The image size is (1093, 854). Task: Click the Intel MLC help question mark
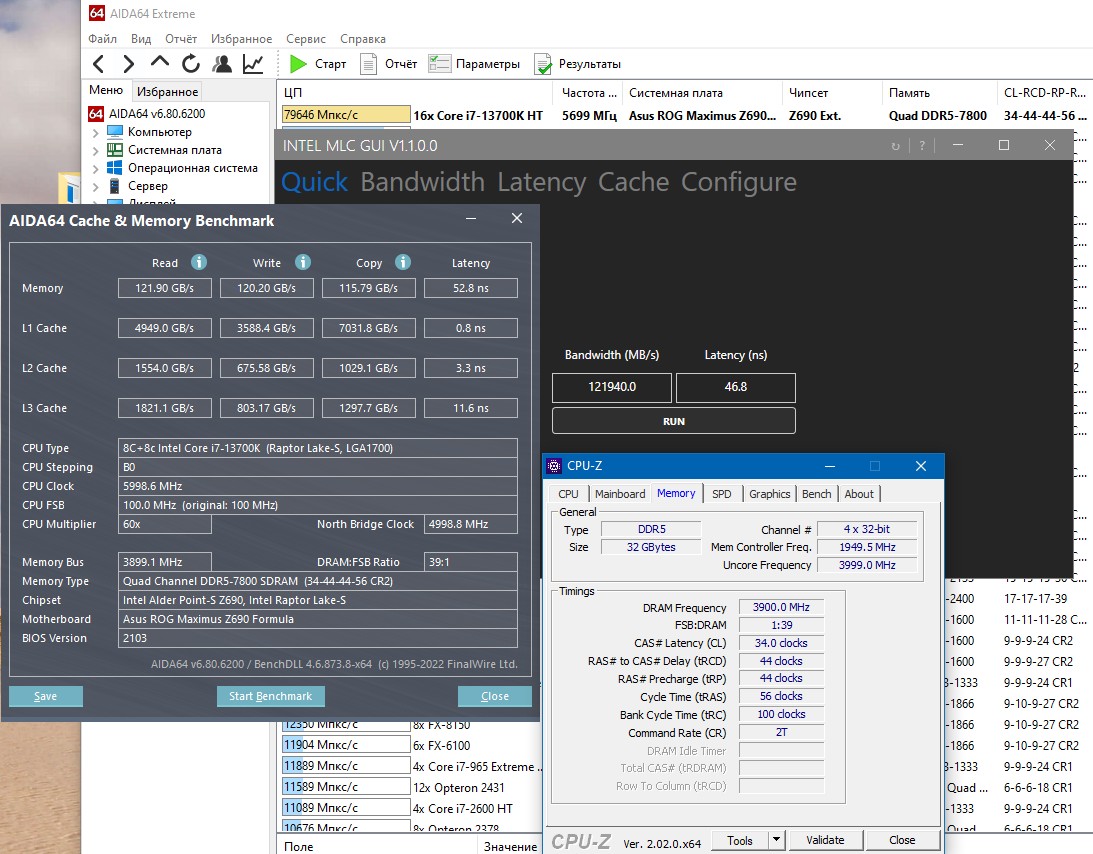tap(921, 146)
